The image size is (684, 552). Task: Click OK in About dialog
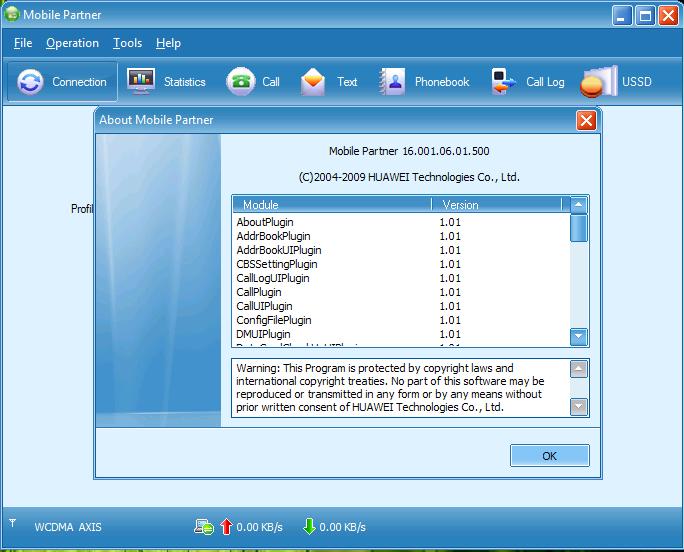(x=550, y=456)
